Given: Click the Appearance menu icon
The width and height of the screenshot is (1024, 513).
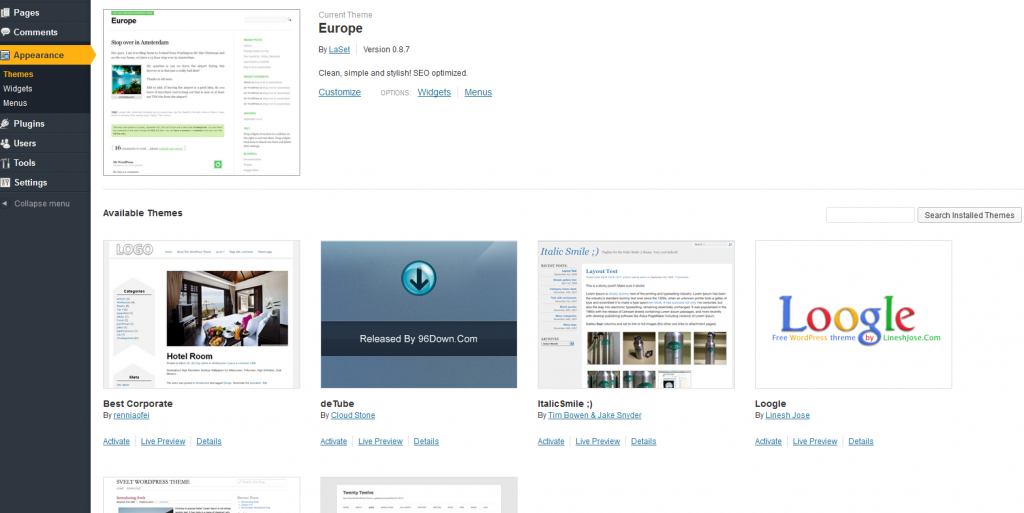Looking at the screenshot, I should (6, 55).
